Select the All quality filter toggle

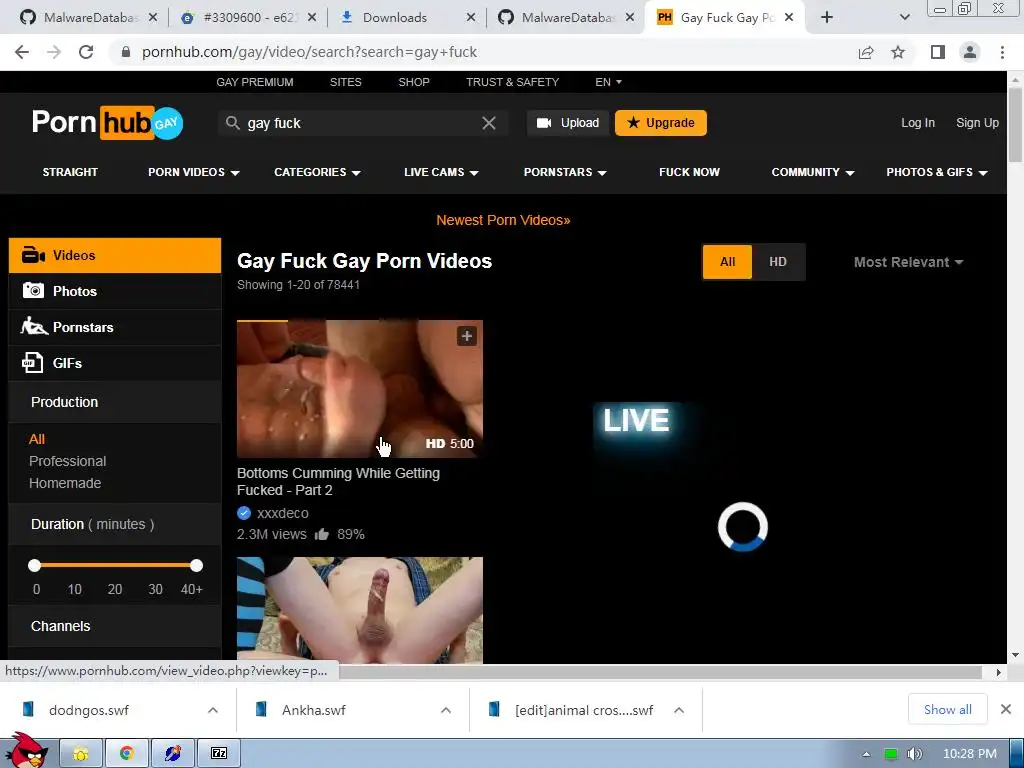click(x=727, y=262)
